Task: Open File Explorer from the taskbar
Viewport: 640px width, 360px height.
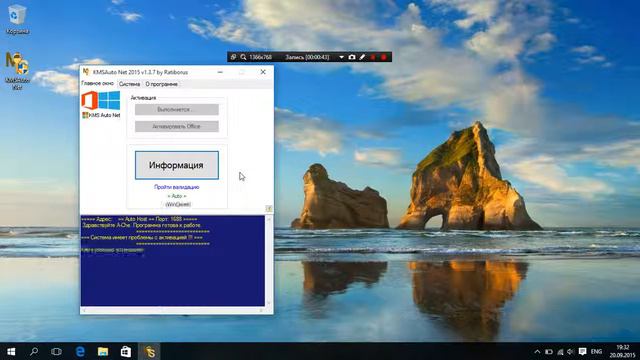Action: pyautogui.click(x=103, y=351)
